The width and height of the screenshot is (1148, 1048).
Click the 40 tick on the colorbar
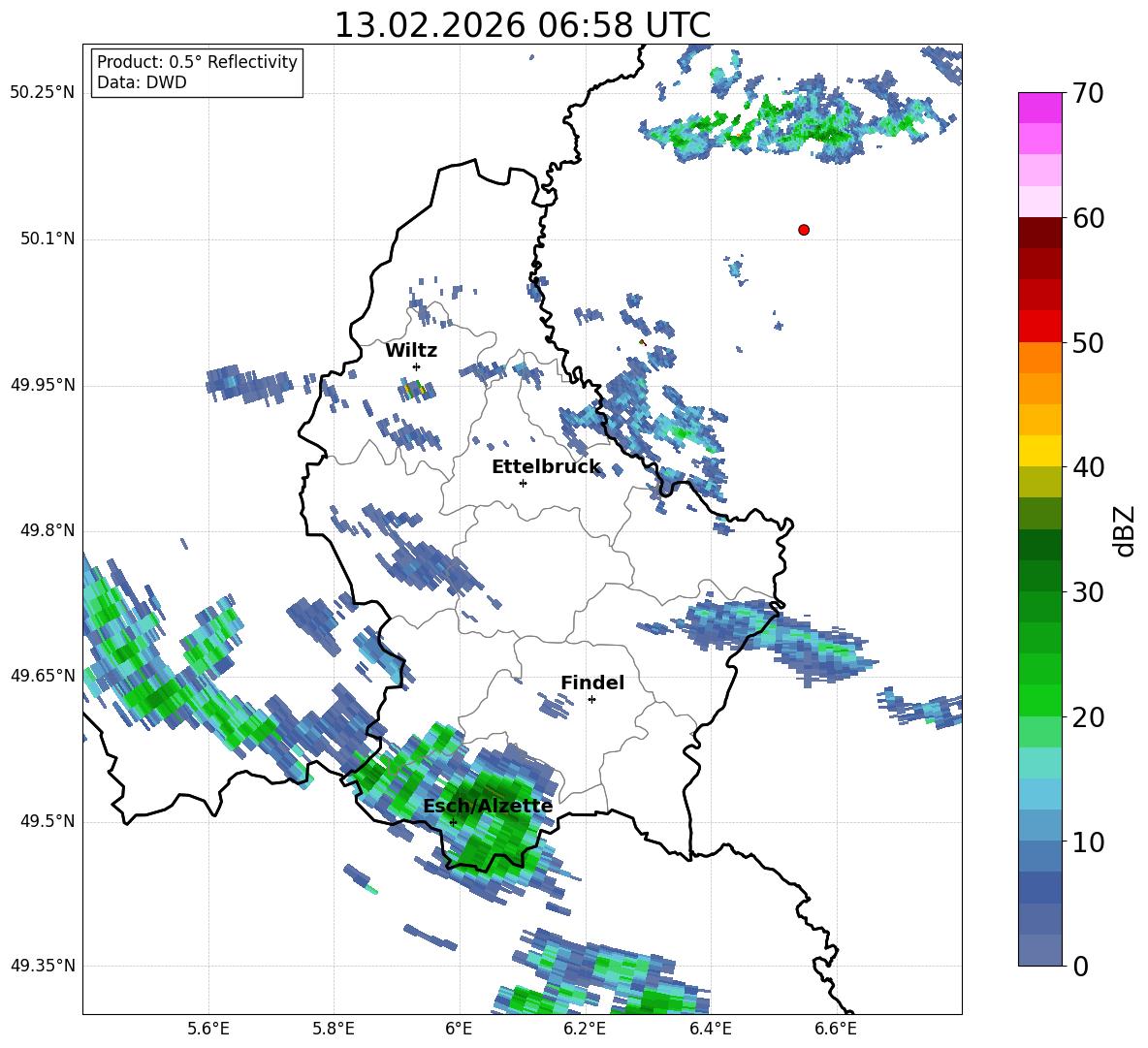tap(1088, 467)
